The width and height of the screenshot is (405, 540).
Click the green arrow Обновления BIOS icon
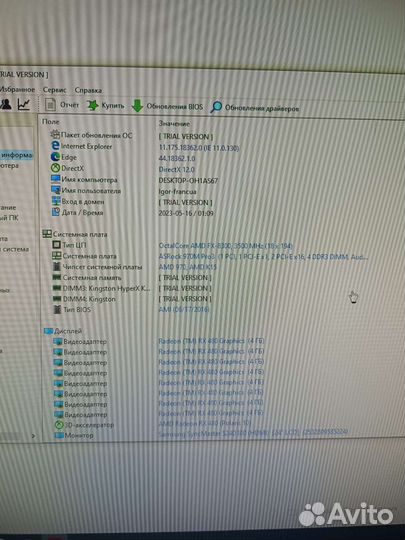pyautogui.click(x=137, y=106)
